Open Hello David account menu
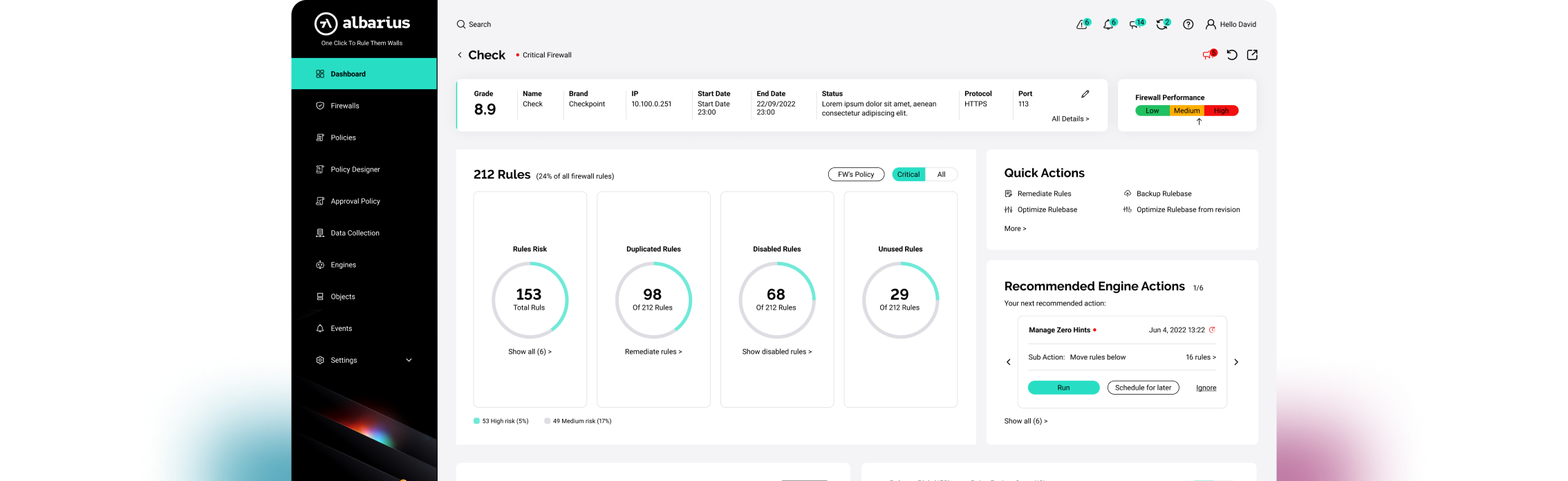1568x481 pixels. [x=1231, y=24]
